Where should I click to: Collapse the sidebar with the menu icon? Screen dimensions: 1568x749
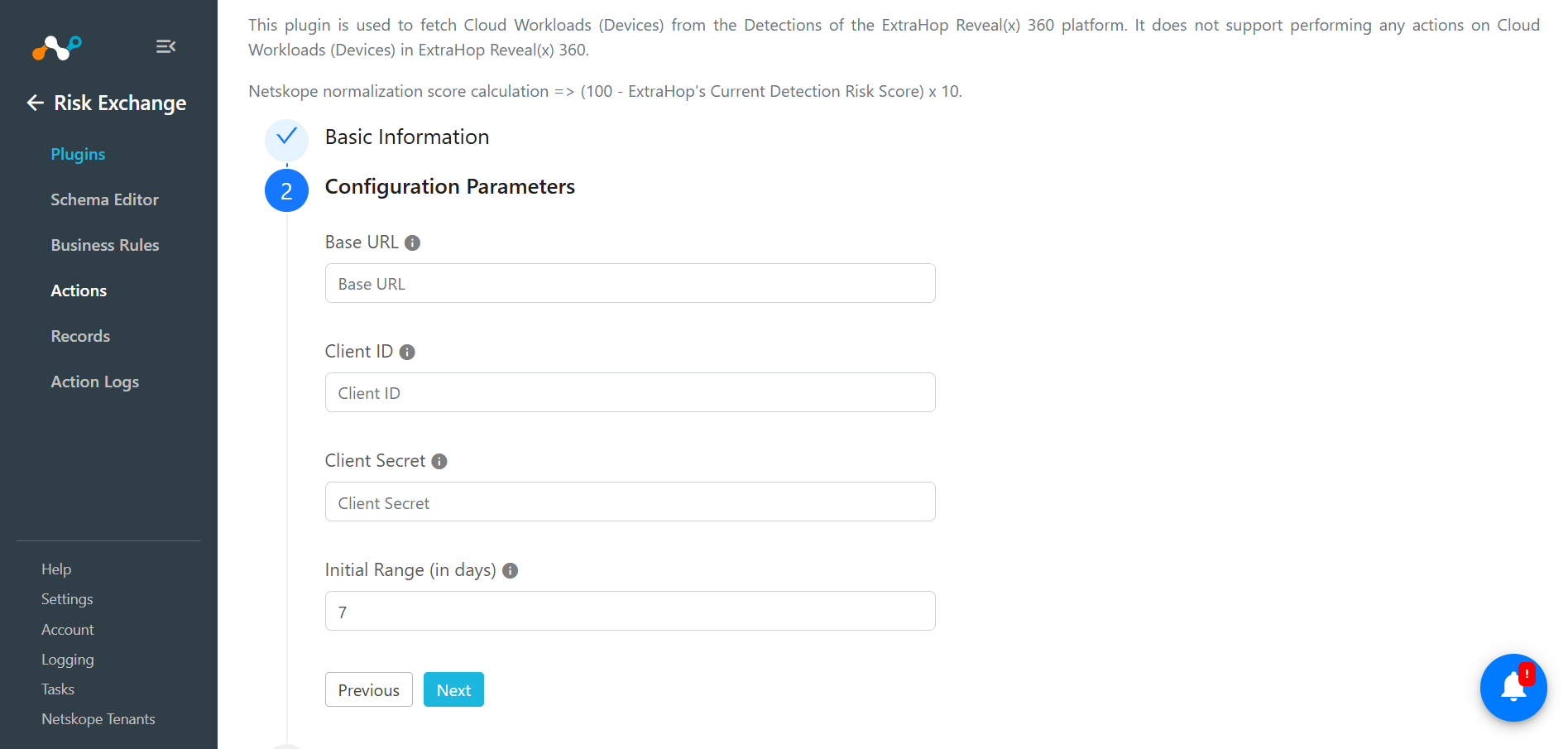point(165,46)
